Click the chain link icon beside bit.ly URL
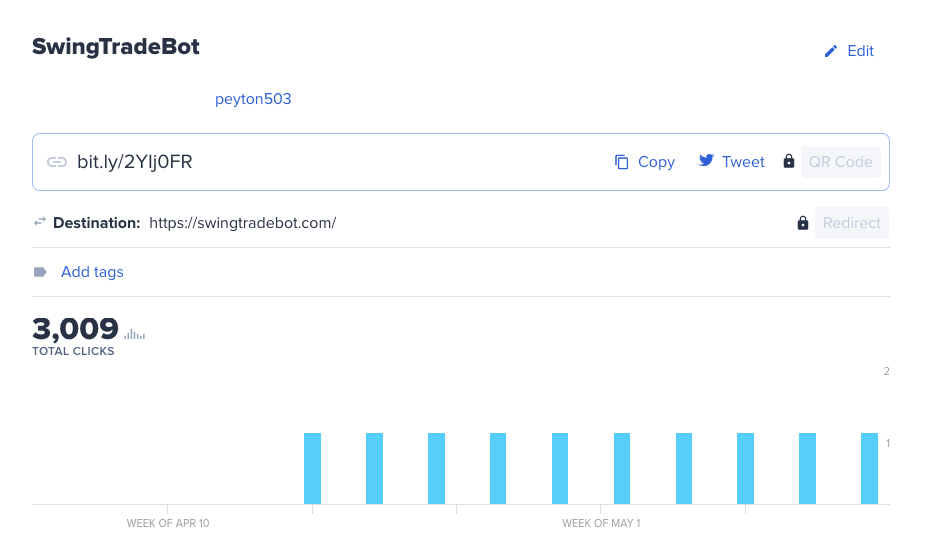The image size is (935, 534). click(57, 162)
